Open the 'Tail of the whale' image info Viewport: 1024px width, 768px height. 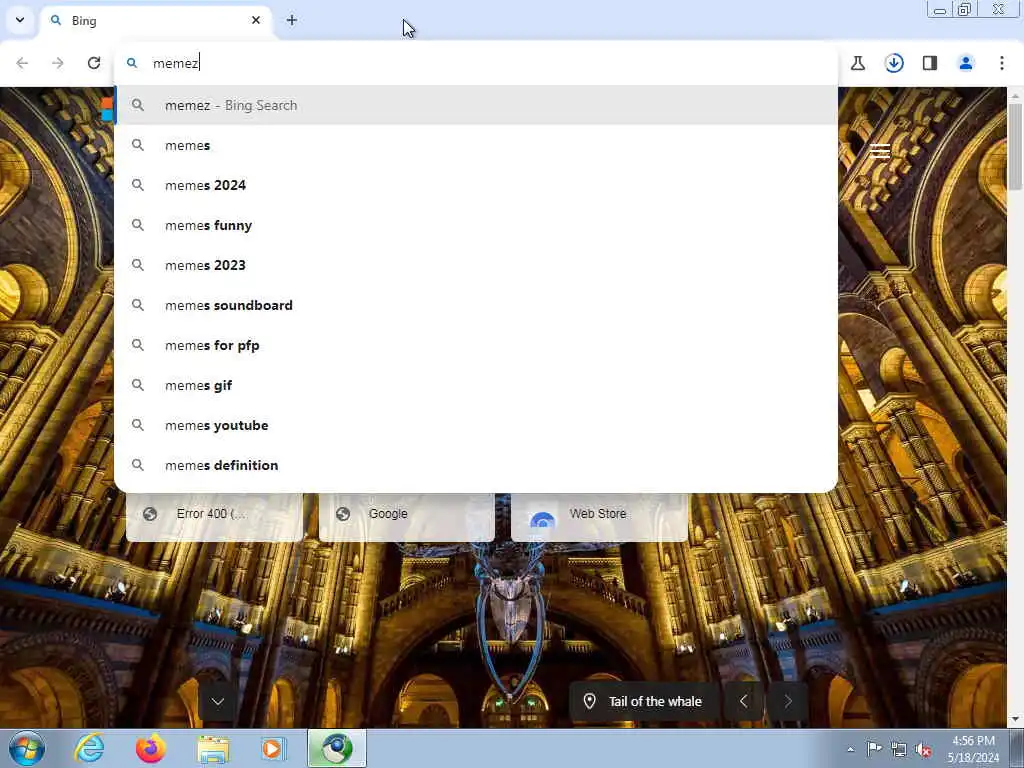(x=644, y=701)
